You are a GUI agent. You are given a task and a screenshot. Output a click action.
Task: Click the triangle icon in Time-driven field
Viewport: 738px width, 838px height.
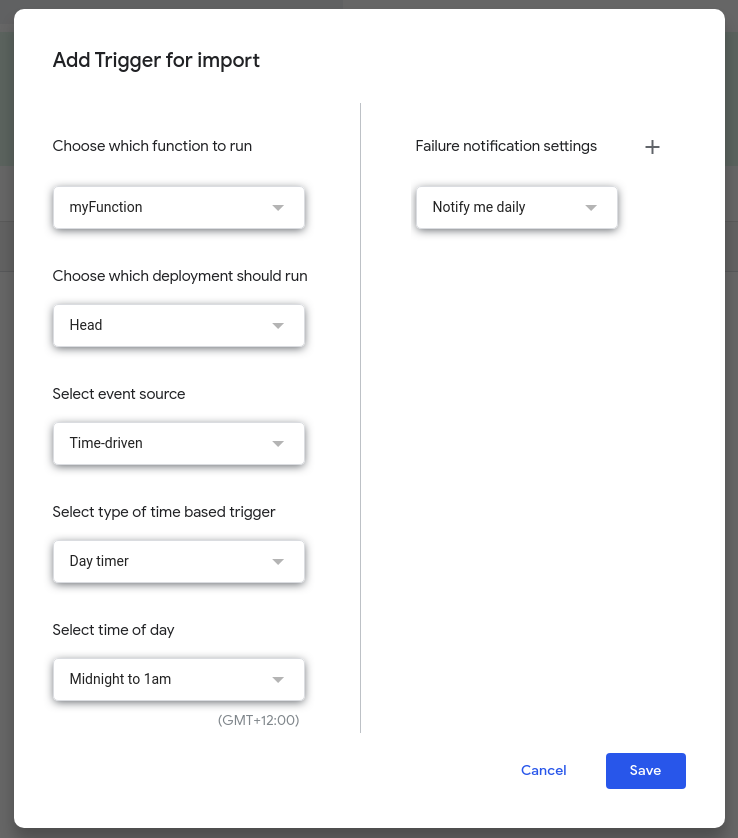click(278, 444)
